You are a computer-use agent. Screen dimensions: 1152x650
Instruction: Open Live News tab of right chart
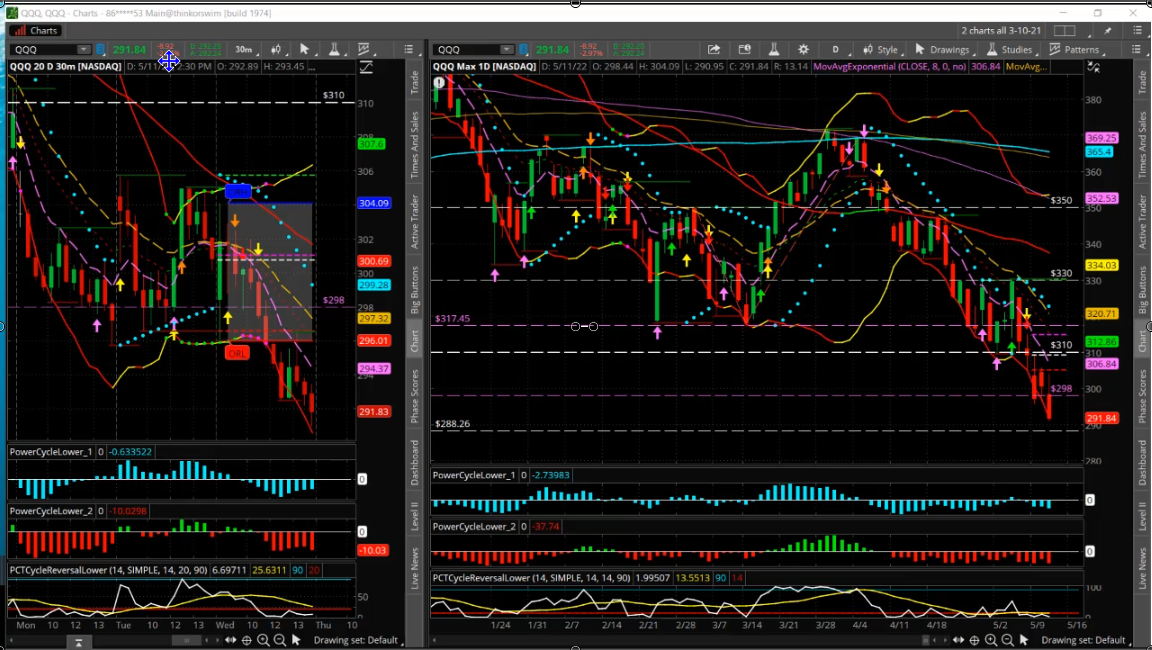[x=1142, y=568]
